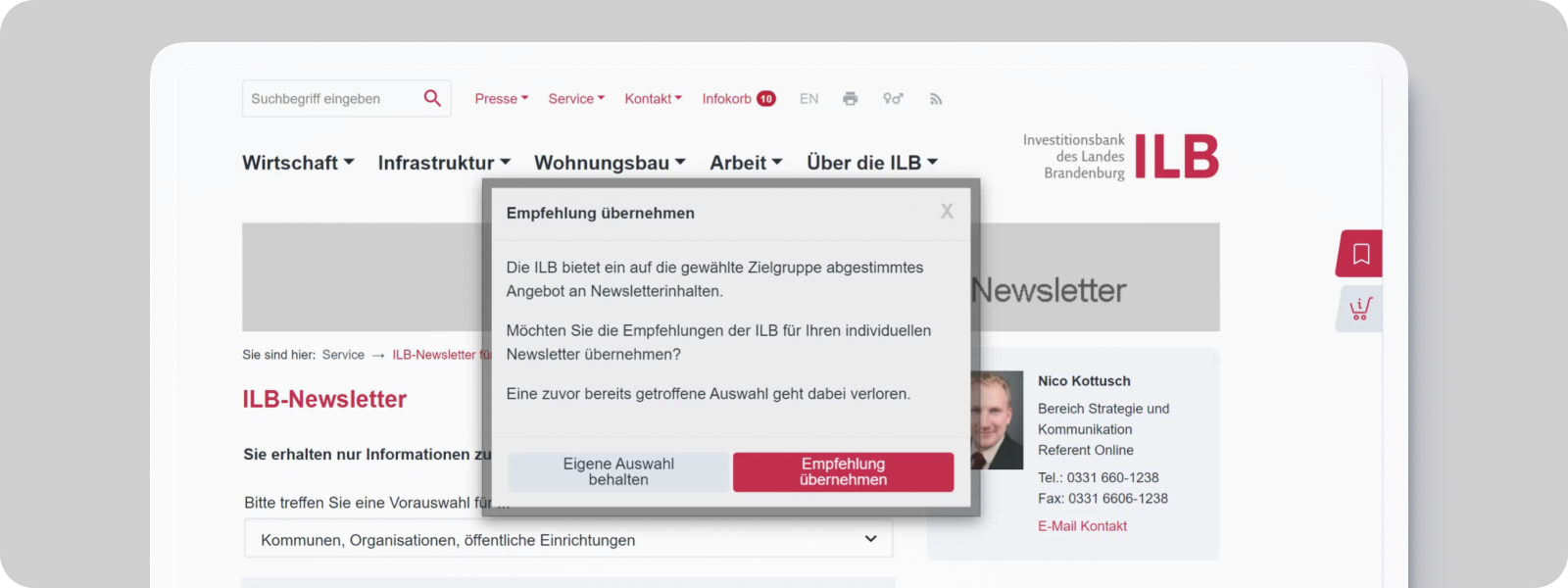Open the Service dropdown menu
Image resolution: width=1568 pixels, height=588 pixels.
576,99
